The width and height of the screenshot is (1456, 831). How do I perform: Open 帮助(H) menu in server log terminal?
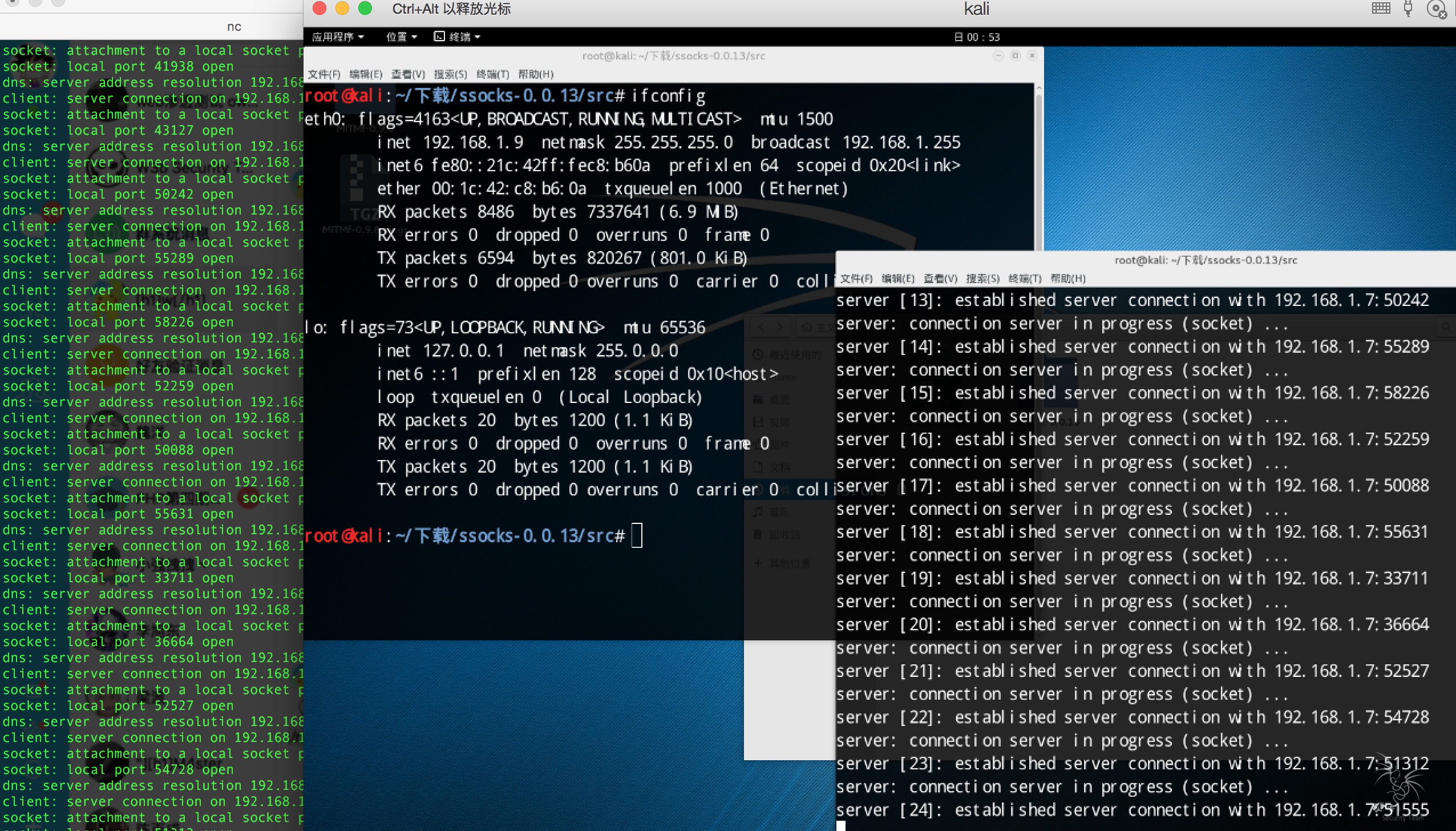[1067, 279]
